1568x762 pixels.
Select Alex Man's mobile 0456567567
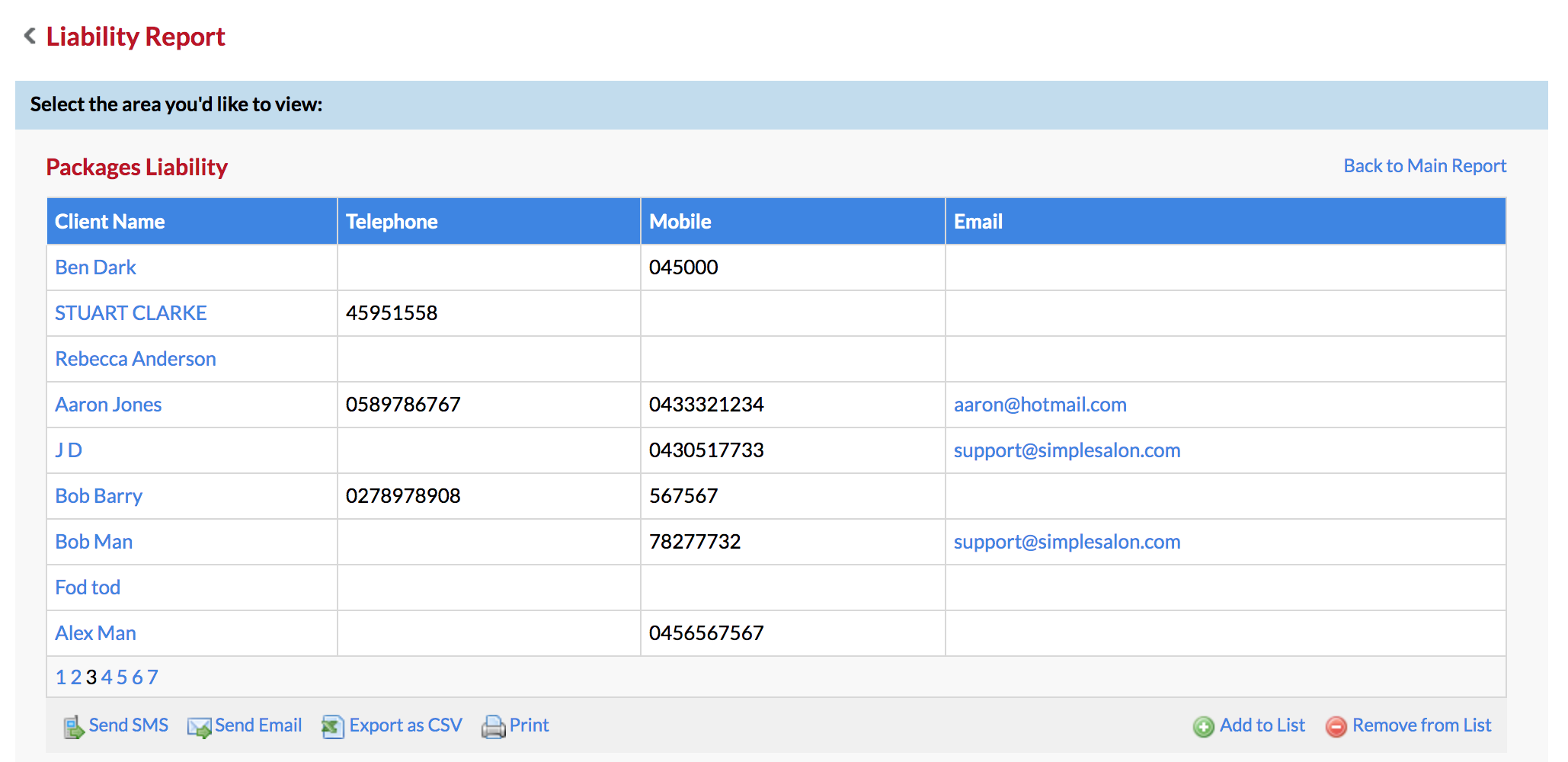pos(706,633)
